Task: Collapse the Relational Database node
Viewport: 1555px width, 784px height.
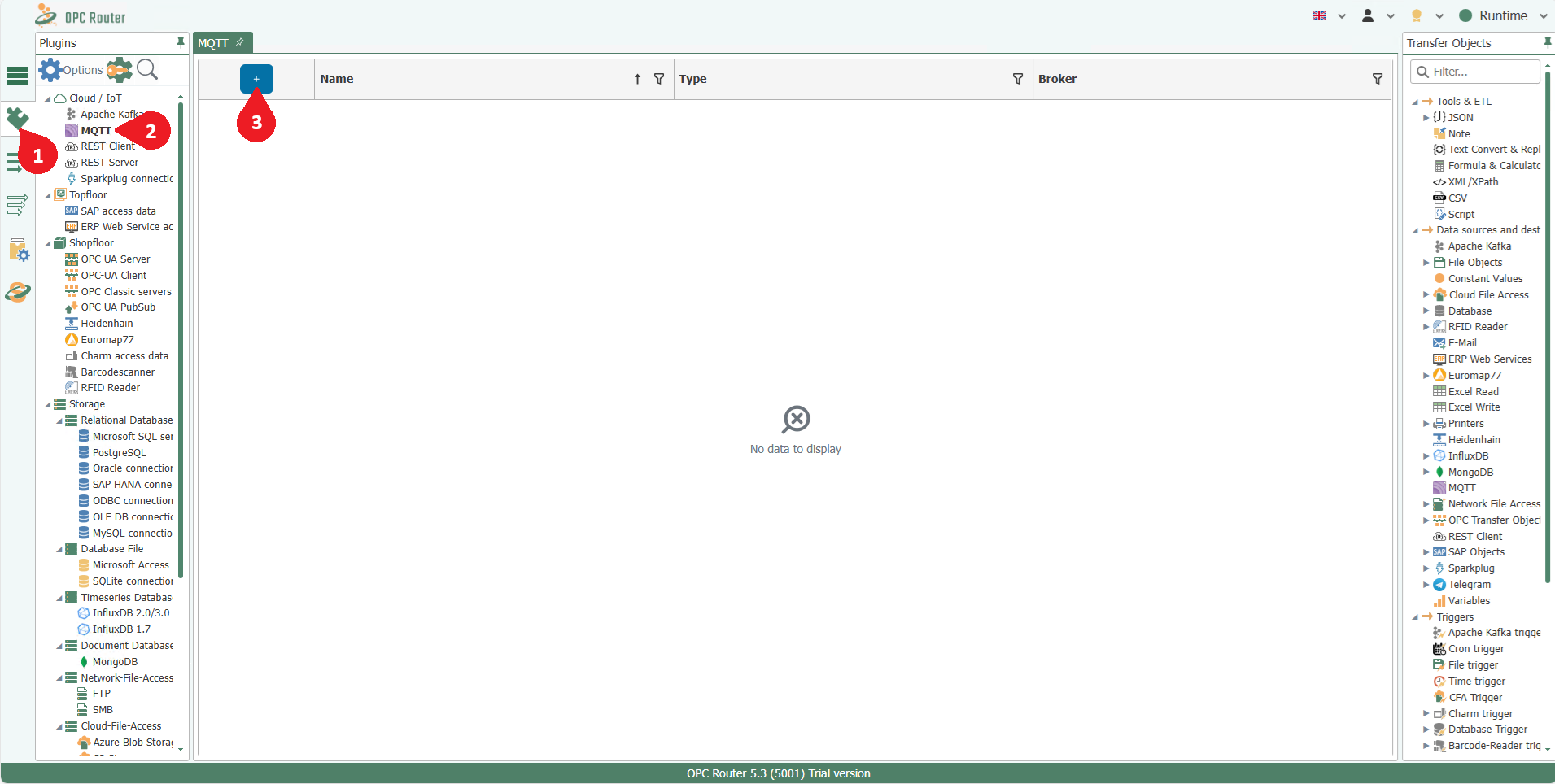Action: (59, 420)
